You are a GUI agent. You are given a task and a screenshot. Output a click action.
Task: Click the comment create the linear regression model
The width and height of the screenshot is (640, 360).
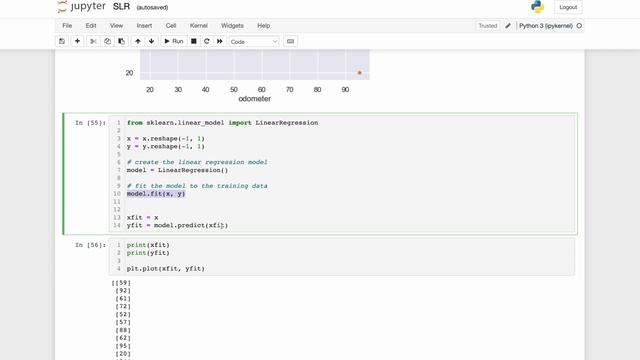(197, 162)
